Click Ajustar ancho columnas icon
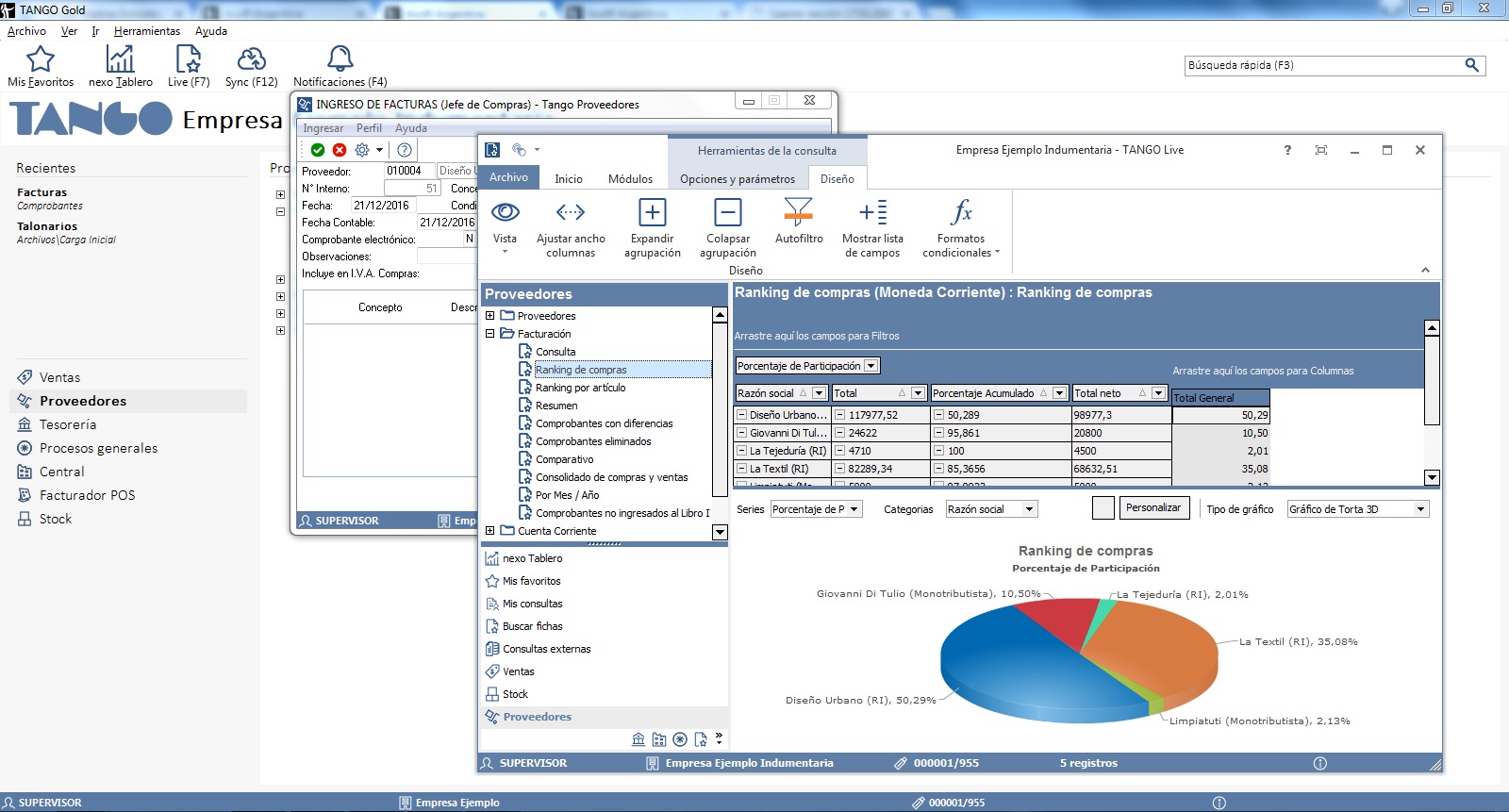This screenshot has height=812, width=1509. coord(571,213)
